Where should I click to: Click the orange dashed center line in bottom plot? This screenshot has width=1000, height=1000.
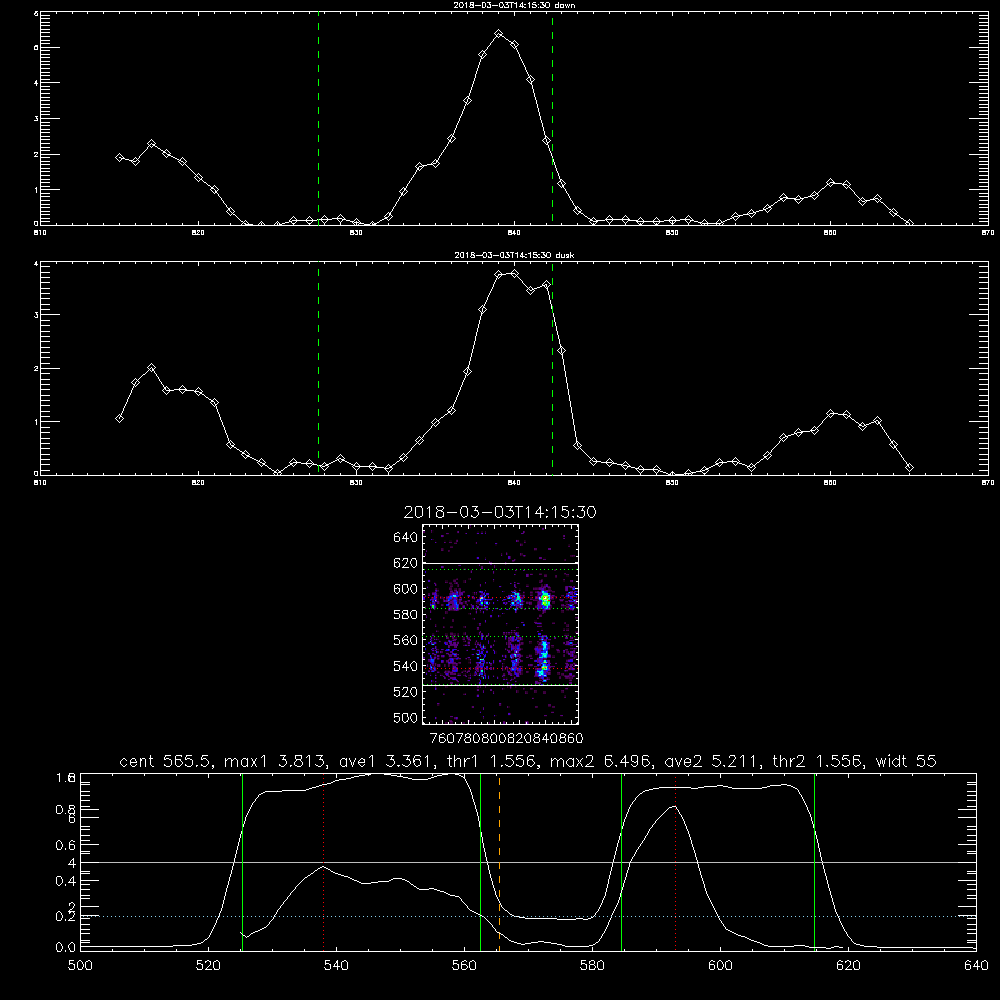pyautogui.click(x=499, y=862)
